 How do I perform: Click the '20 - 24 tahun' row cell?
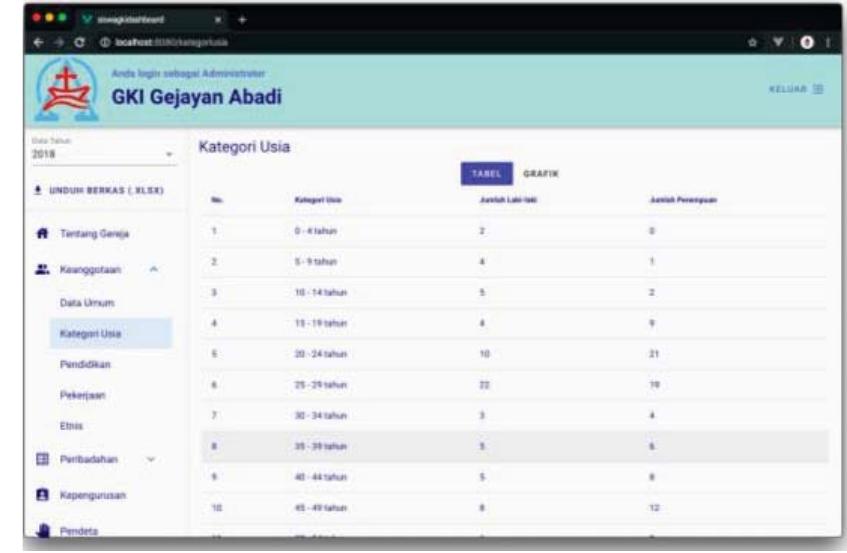(320, 354)
